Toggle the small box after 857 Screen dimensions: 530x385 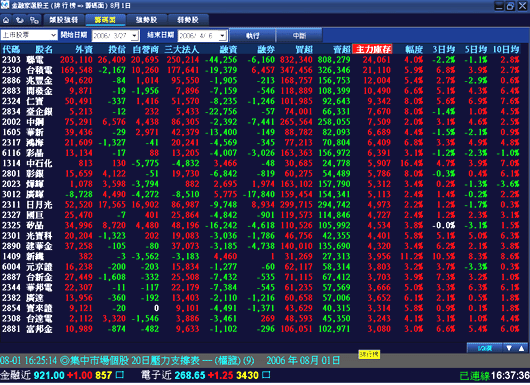coord(119,375)
